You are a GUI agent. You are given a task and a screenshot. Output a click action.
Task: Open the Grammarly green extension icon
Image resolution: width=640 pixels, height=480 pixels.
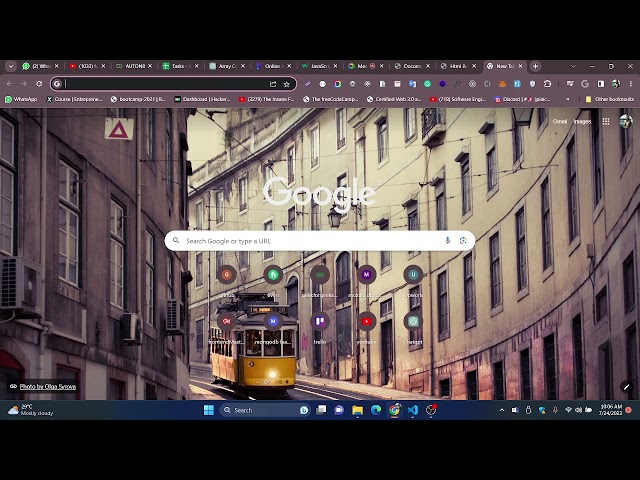[x=427, y=84]
